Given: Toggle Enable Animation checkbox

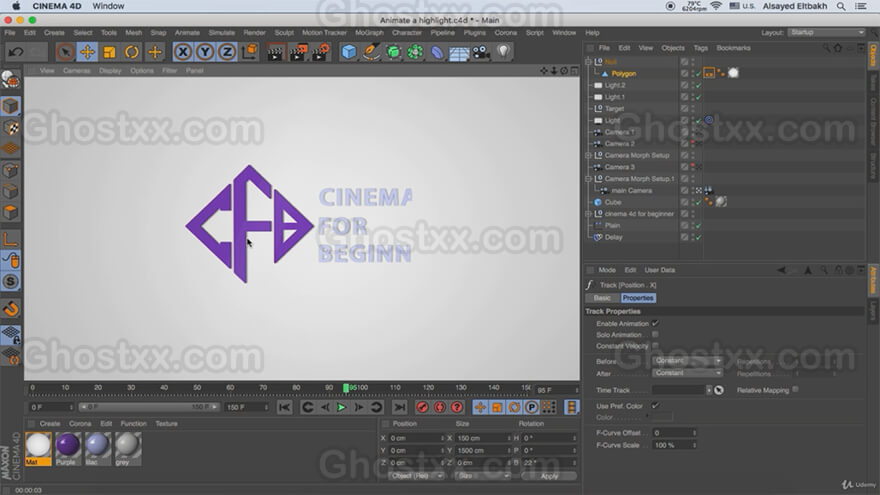Looking at the screenshot, I should [x=655, y=323].
